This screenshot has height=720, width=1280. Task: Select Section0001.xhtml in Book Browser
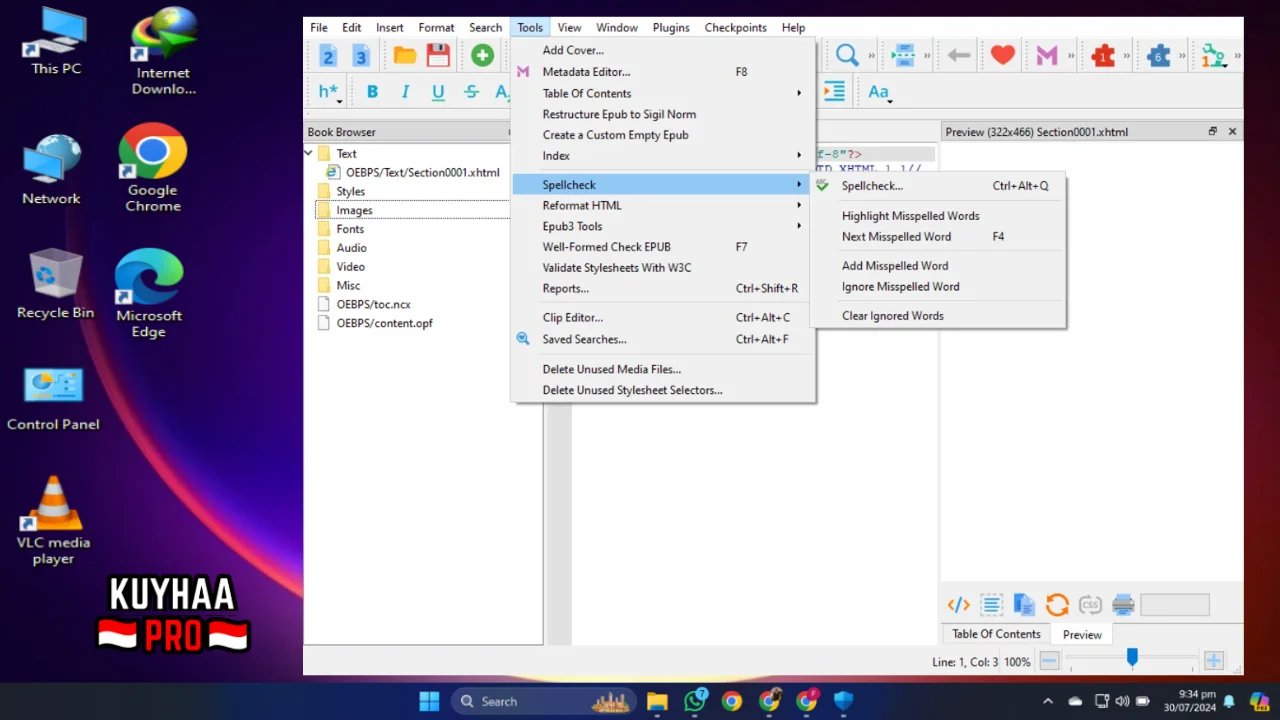point(423,172)
